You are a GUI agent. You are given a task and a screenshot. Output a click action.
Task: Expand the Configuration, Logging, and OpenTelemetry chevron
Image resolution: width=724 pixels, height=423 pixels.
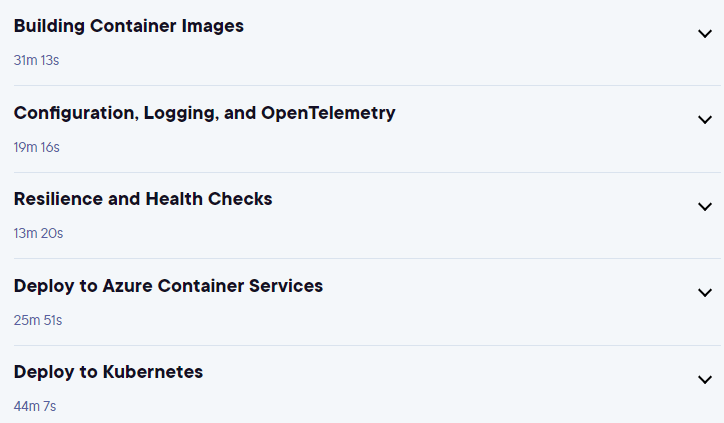705,120
